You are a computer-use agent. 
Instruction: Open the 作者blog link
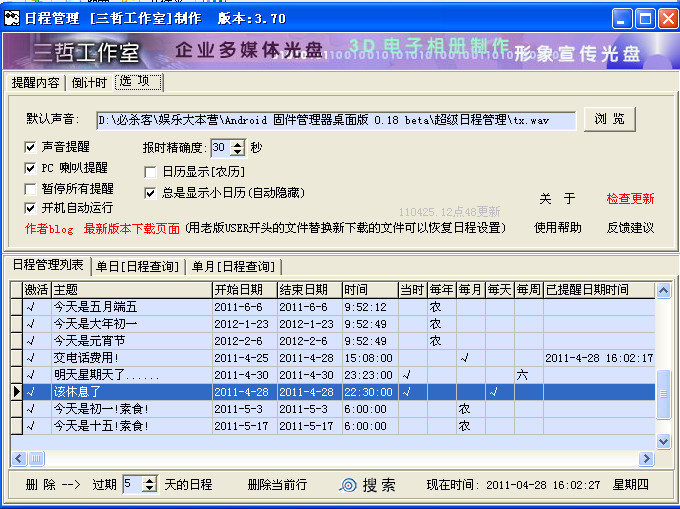click(49, 229)
